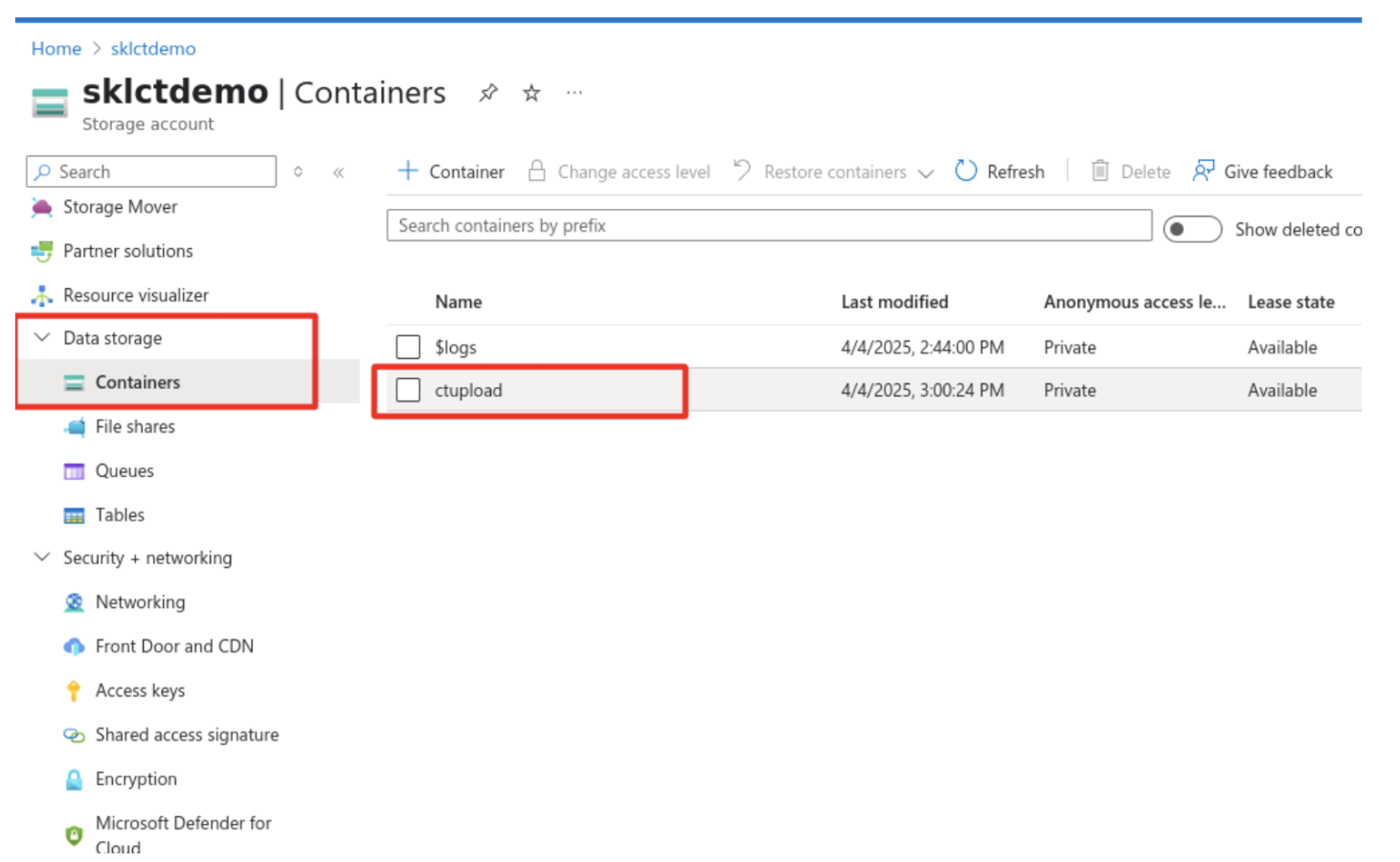Sort by Last modified column header
This screenshot has height=862, width=1400.
point(894,302)
